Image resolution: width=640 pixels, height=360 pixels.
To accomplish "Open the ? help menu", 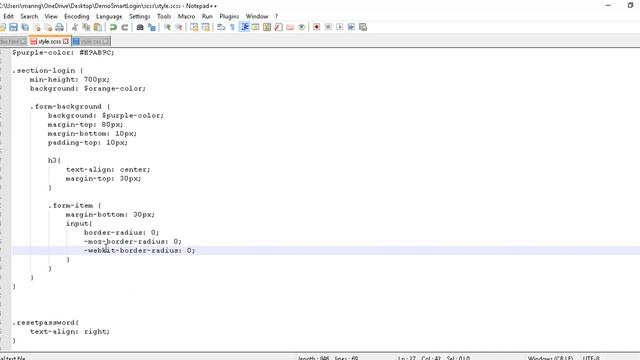I will click(x=276, y=16).
